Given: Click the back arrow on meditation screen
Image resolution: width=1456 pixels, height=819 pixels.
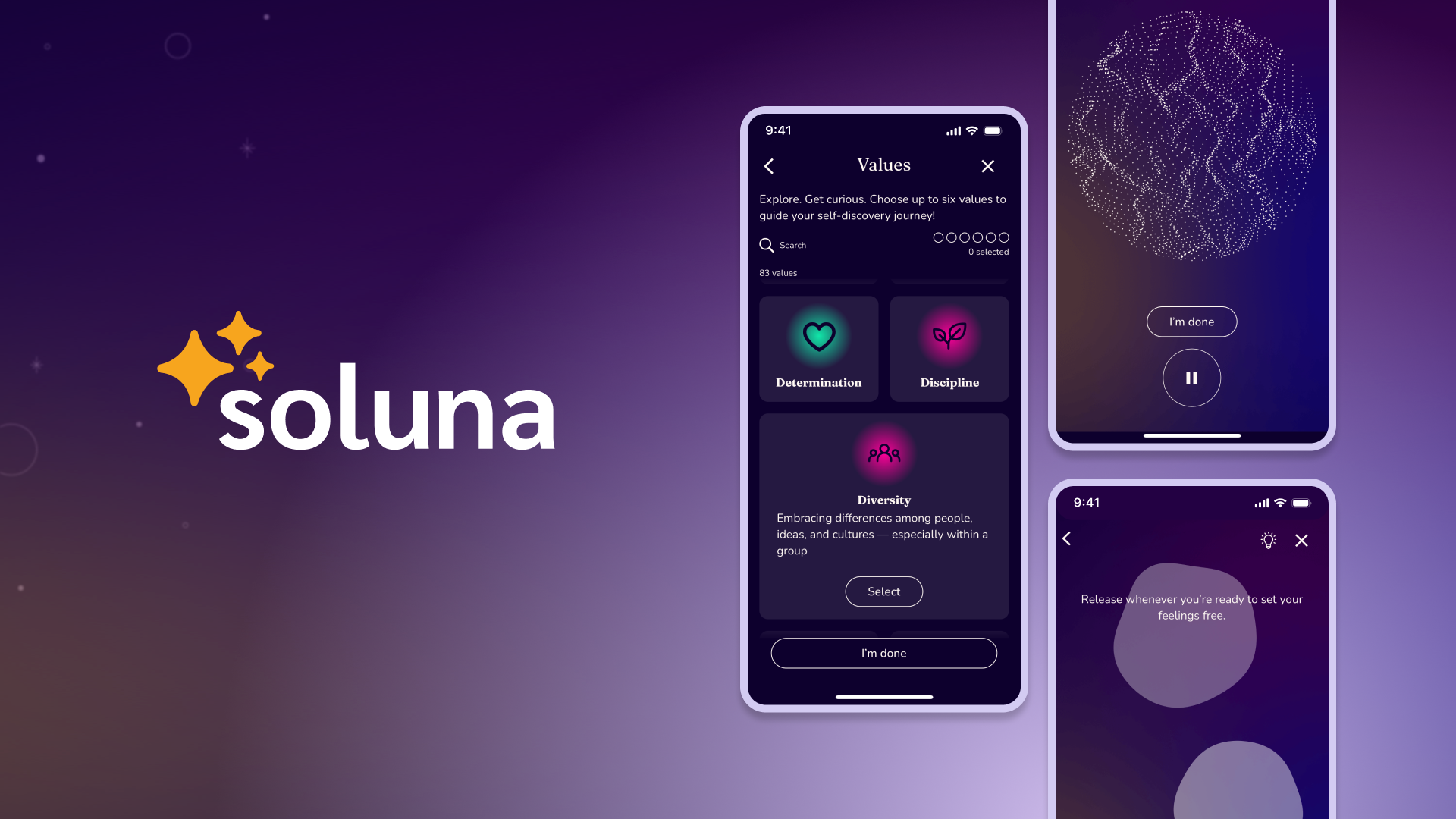Looking at the screenshot, I should pyautogui.click(x=1067, y=539).
